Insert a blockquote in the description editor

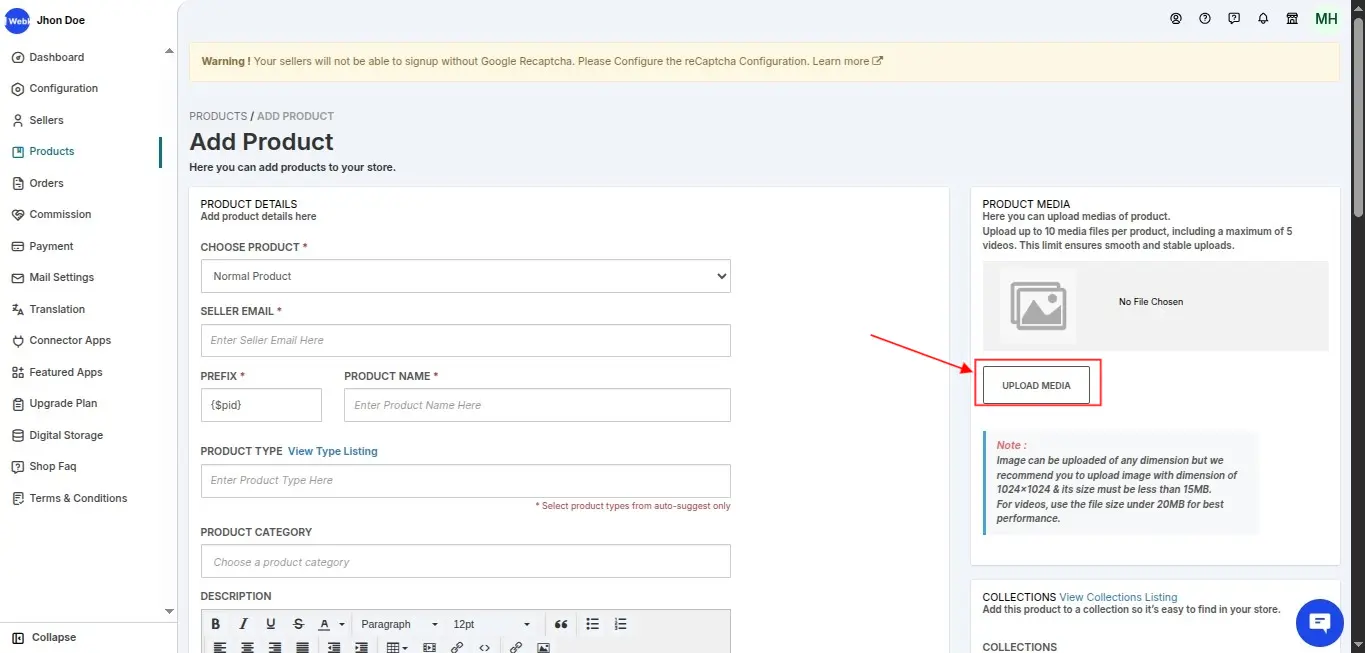[561, 624]
